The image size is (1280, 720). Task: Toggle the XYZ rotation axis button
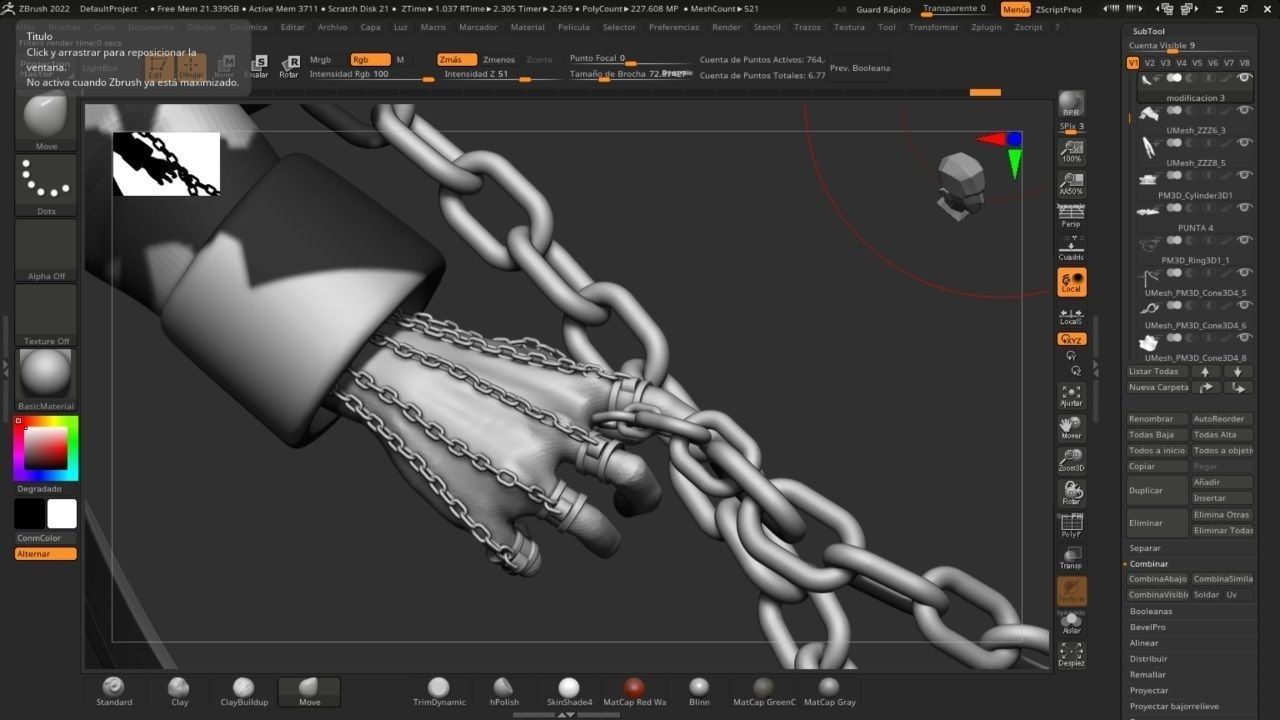tap(1071, 339)
